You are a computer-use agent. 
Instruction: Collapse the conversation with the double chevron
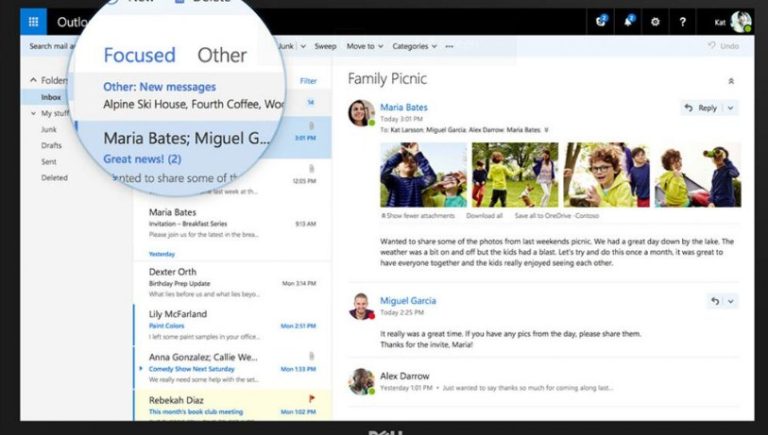click(731, 81)
